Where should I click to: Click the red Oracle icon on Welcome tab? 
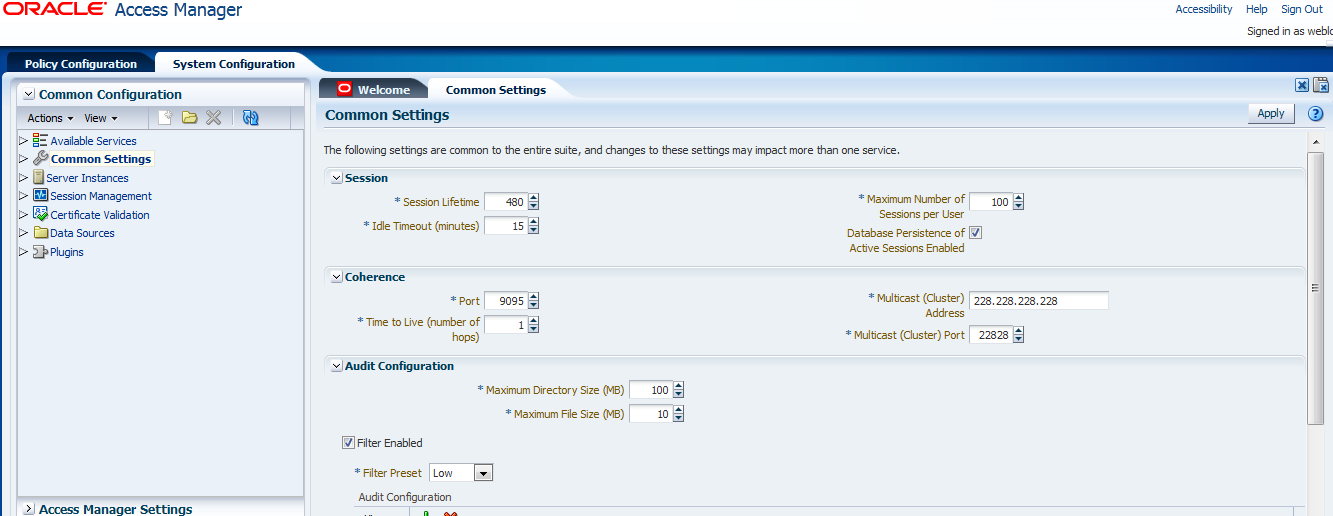[345, 89]
